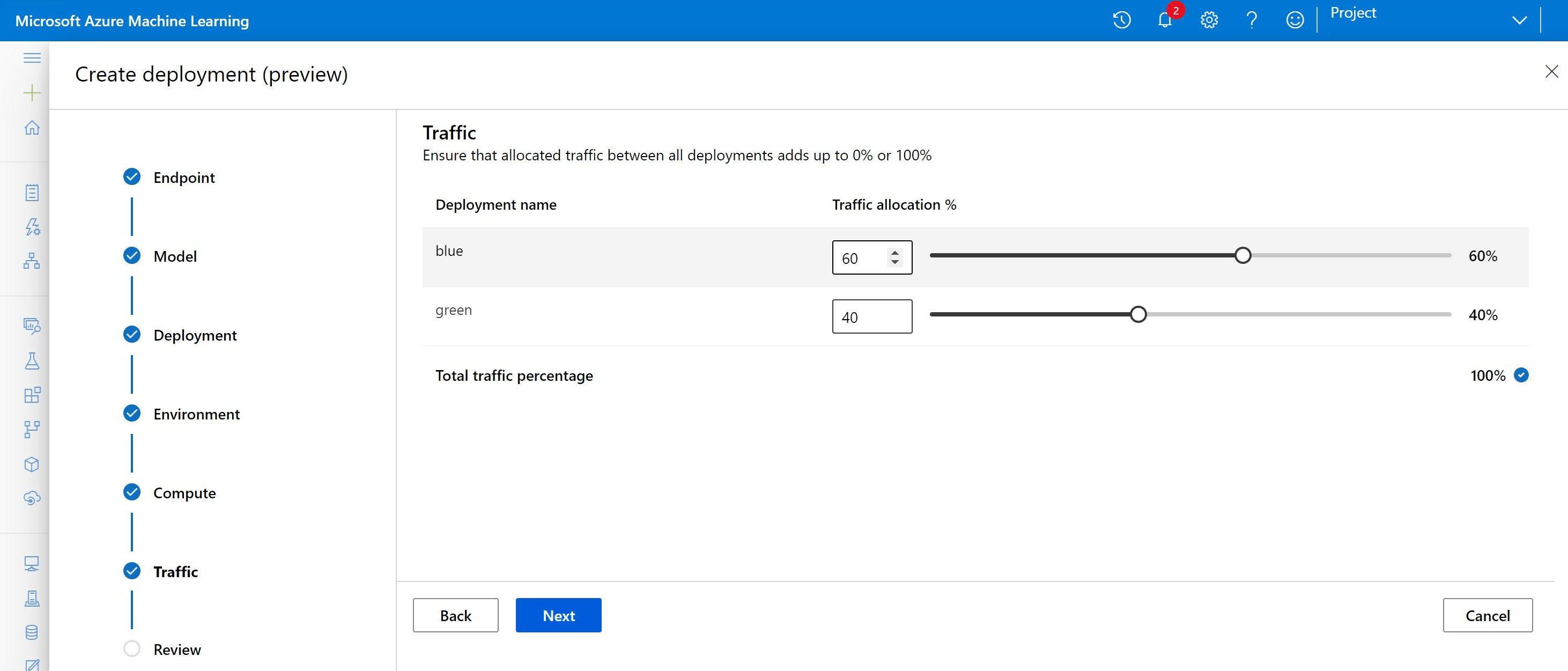Screen dimensions: 1568x671
Task: Click the Next button
Action: (558, 615)
